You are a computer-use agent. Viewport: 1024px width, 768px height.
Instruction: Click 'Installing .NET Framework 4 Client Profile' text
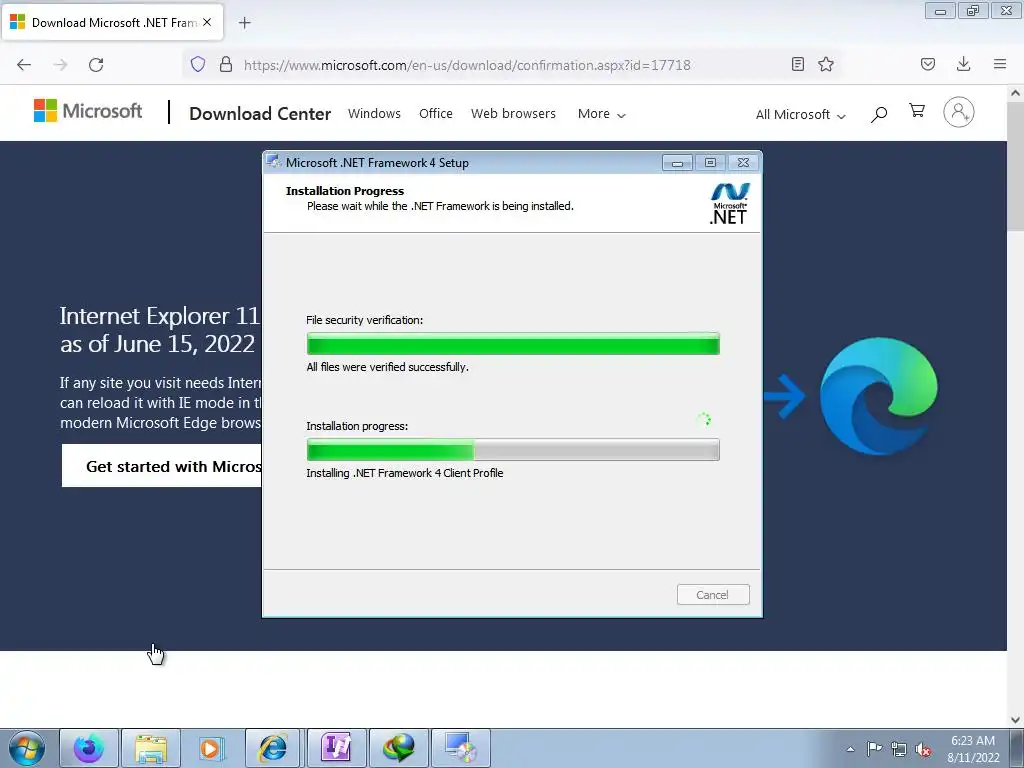tap(405, 473)
